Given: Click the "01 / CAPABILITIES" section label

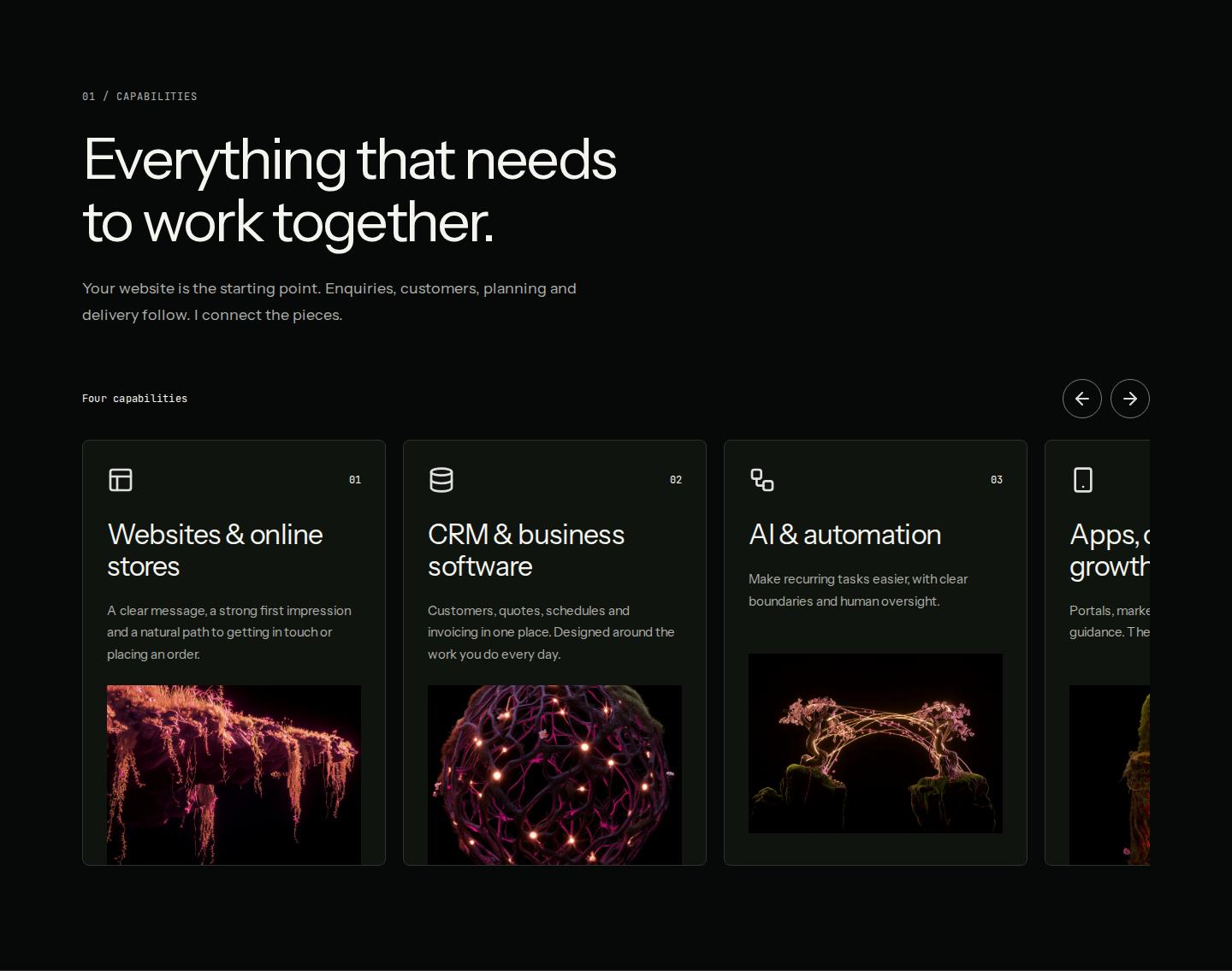Looking at the screenshot, I should [139, 97].
